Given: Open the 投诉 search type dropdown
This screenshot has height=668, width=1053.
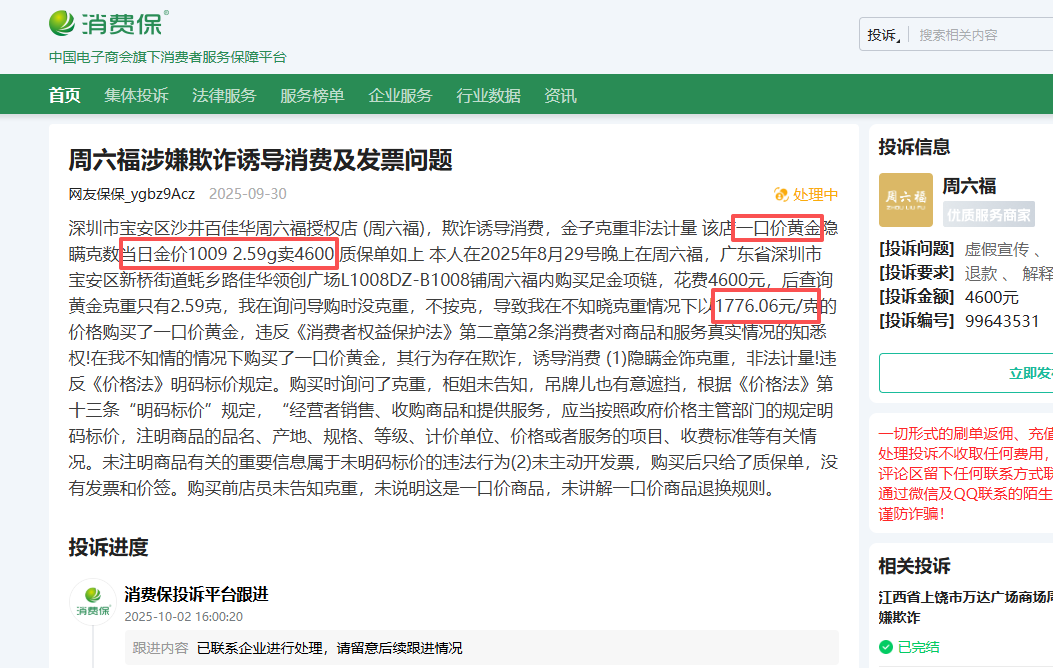Looking at the screenshot, I should (x=883, y=35).
